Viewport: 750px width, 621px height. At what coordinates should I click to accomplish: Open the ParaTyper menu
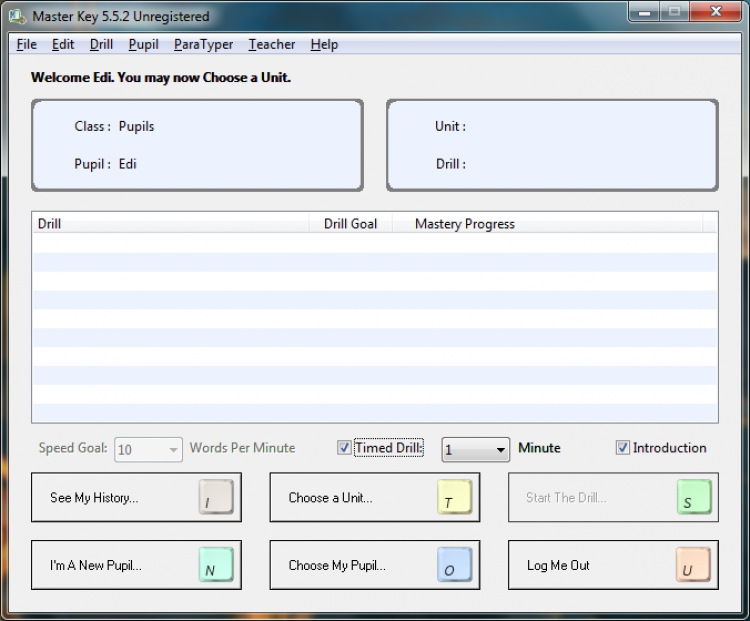click(203, 44)
